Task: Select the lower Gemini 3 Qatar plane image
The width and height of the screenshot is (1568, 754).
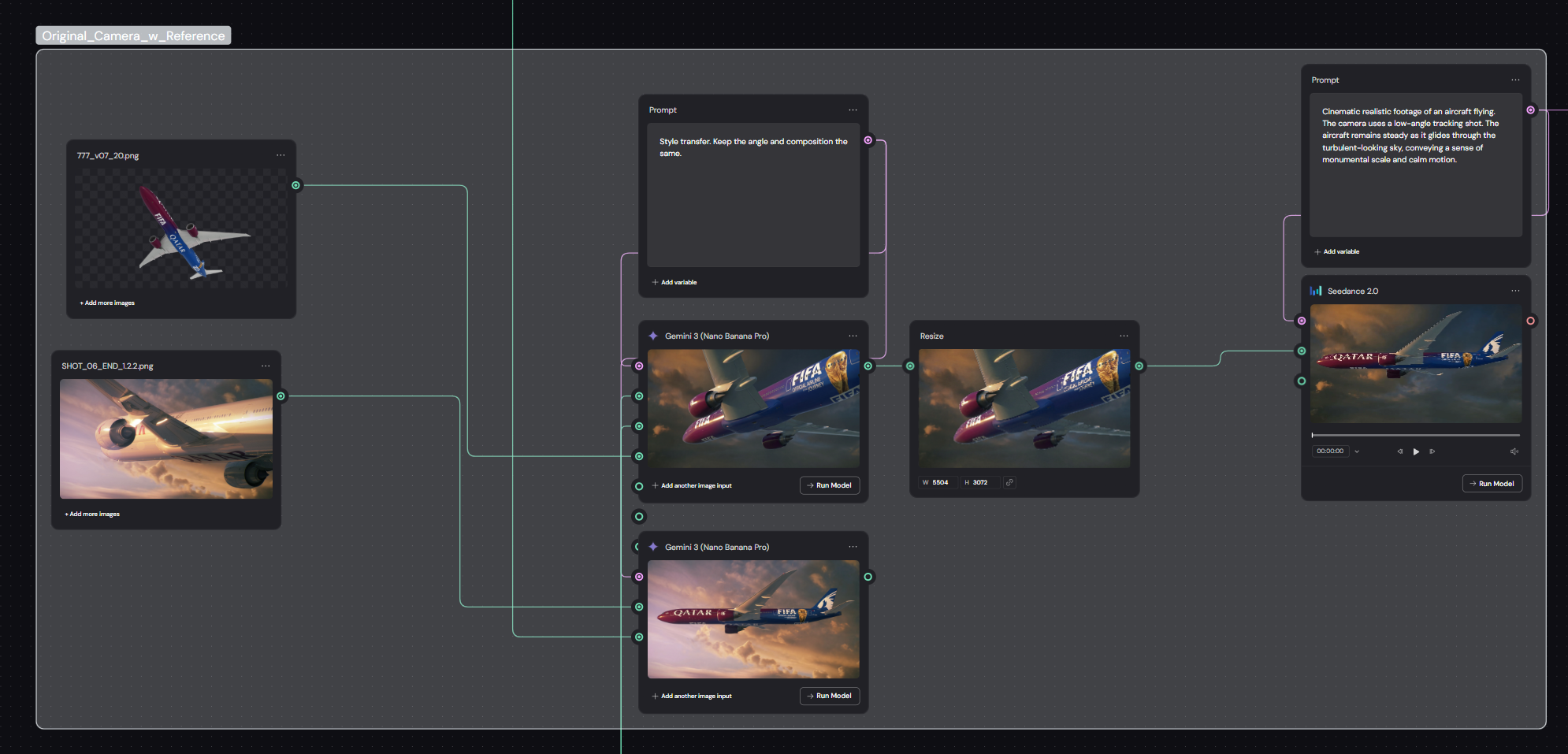Action: coord(753,619)
